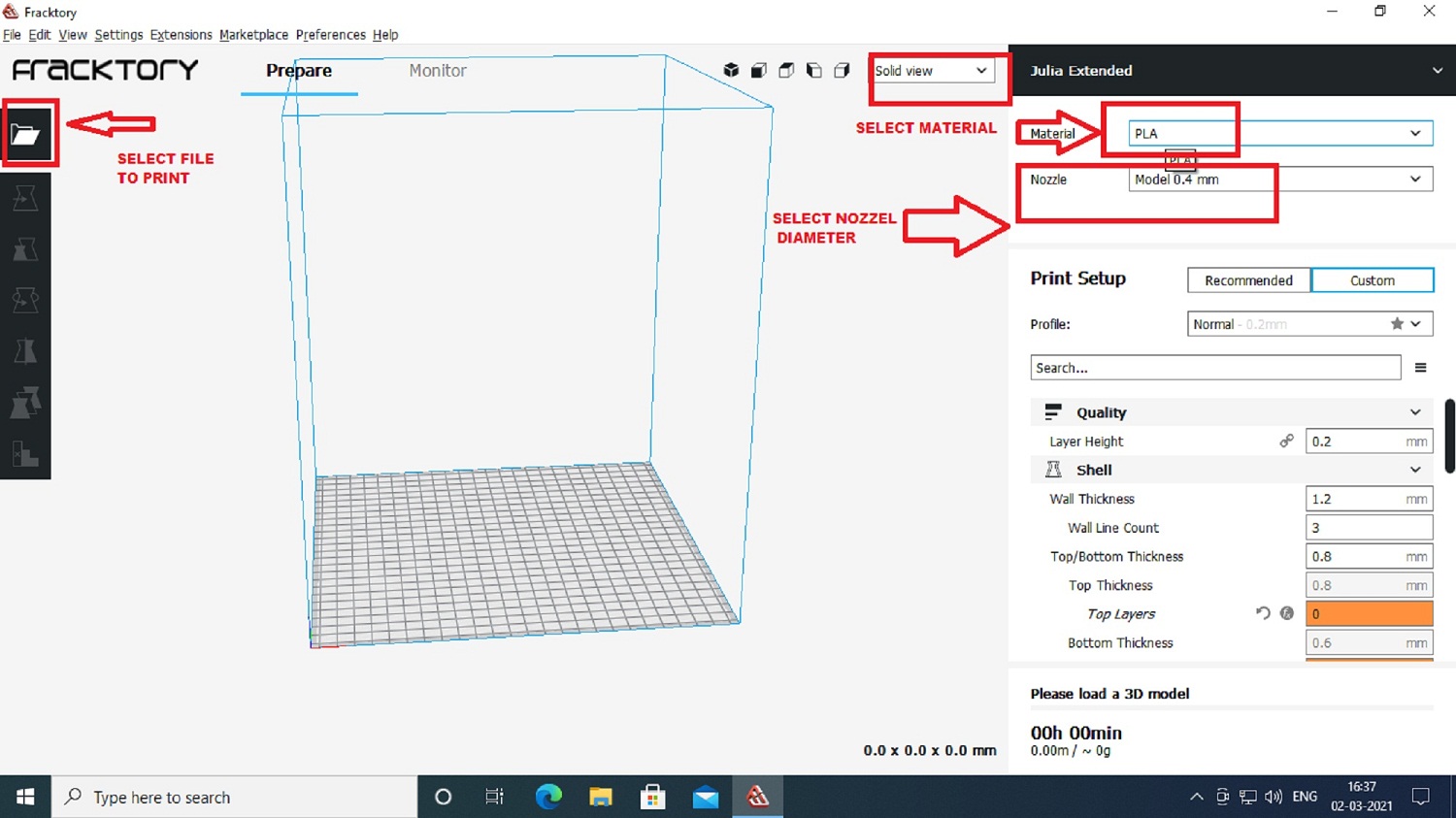Click the formula icon next to Top Layers

[x=1287, y=613]
